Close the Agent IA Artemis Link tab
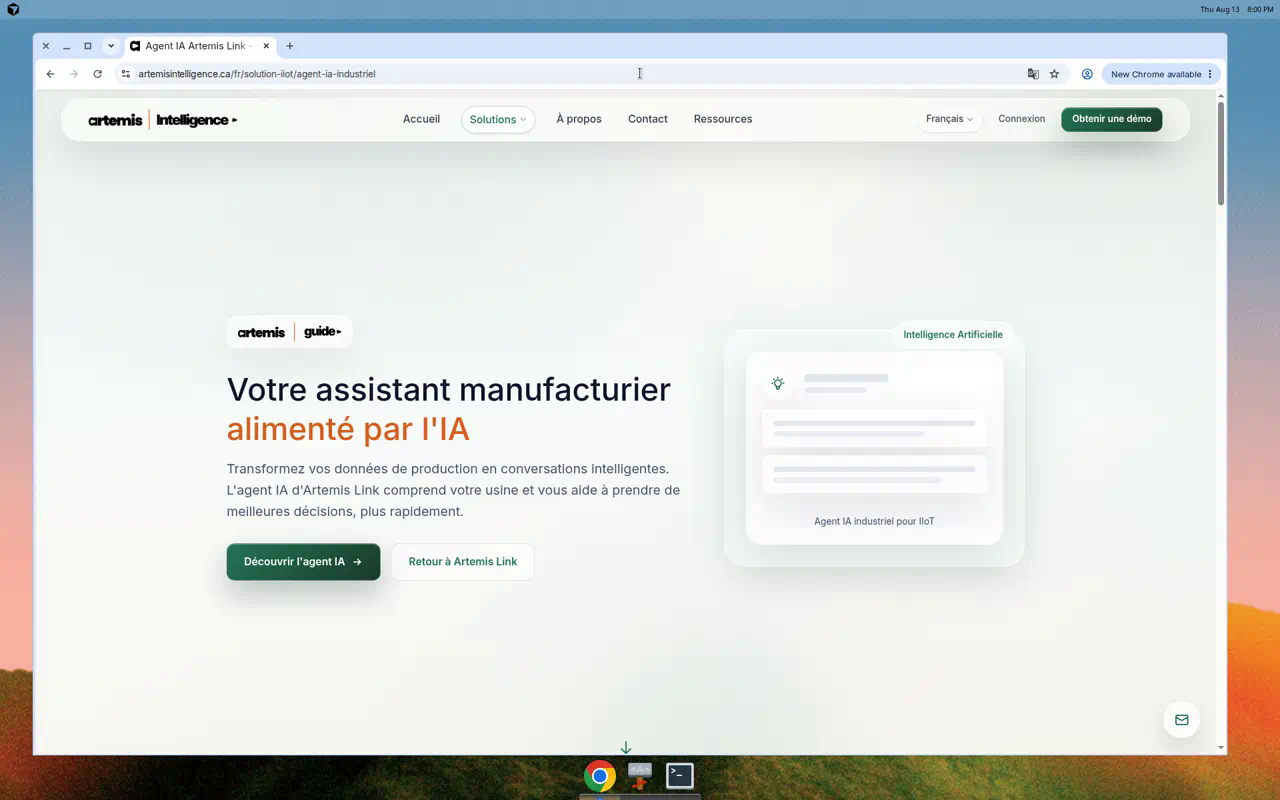This screenshot has height=800, width=1280. [266, 46]
